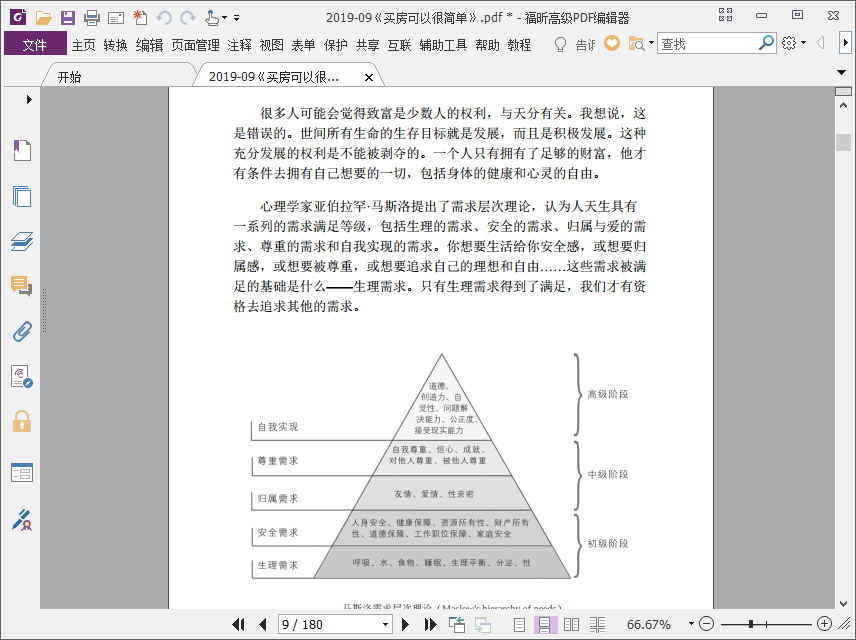
Task: Open the Comments panel
Action: click(21, 286)
